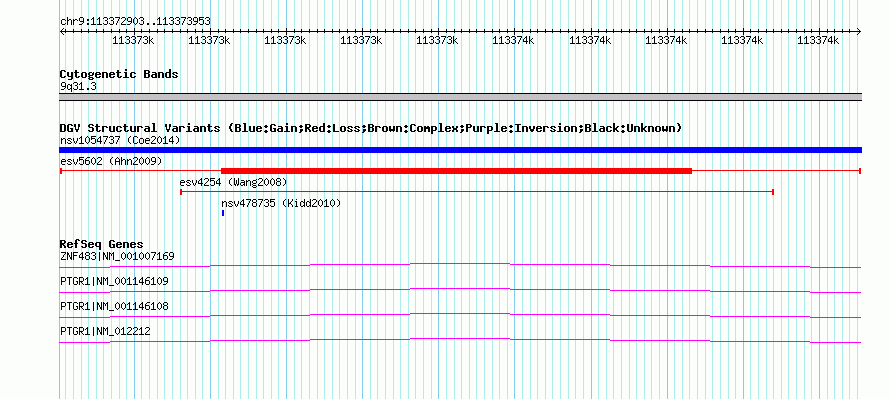Select the PTGR1 NM_012212 magenta transcript line
This screenshot has width=890, height=399.
coord(460,340)
